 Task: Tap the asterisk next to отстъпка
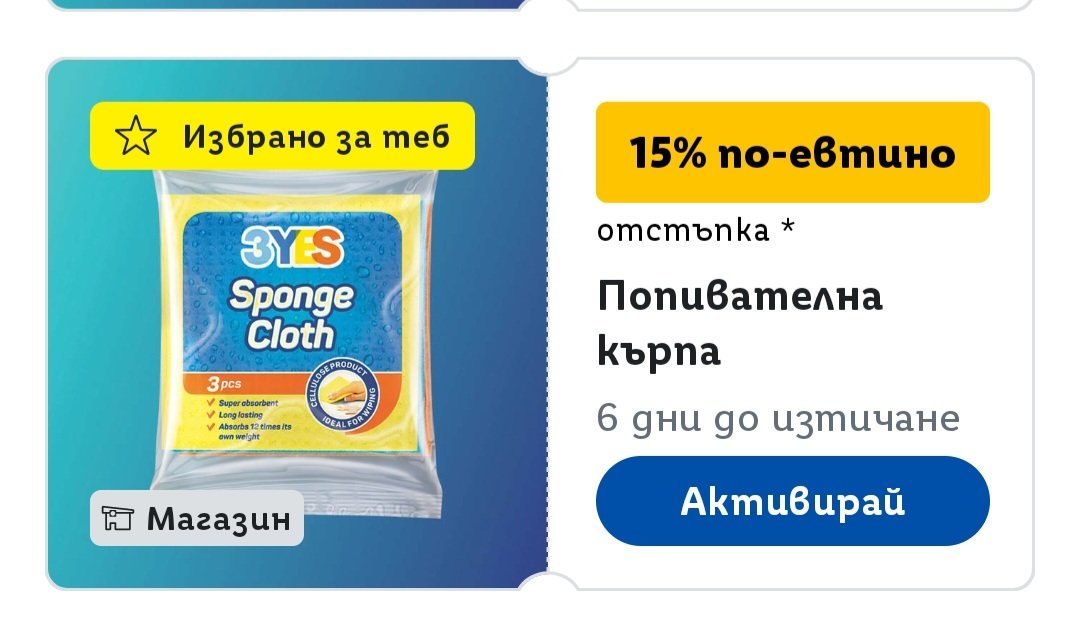tap(788, 227)
